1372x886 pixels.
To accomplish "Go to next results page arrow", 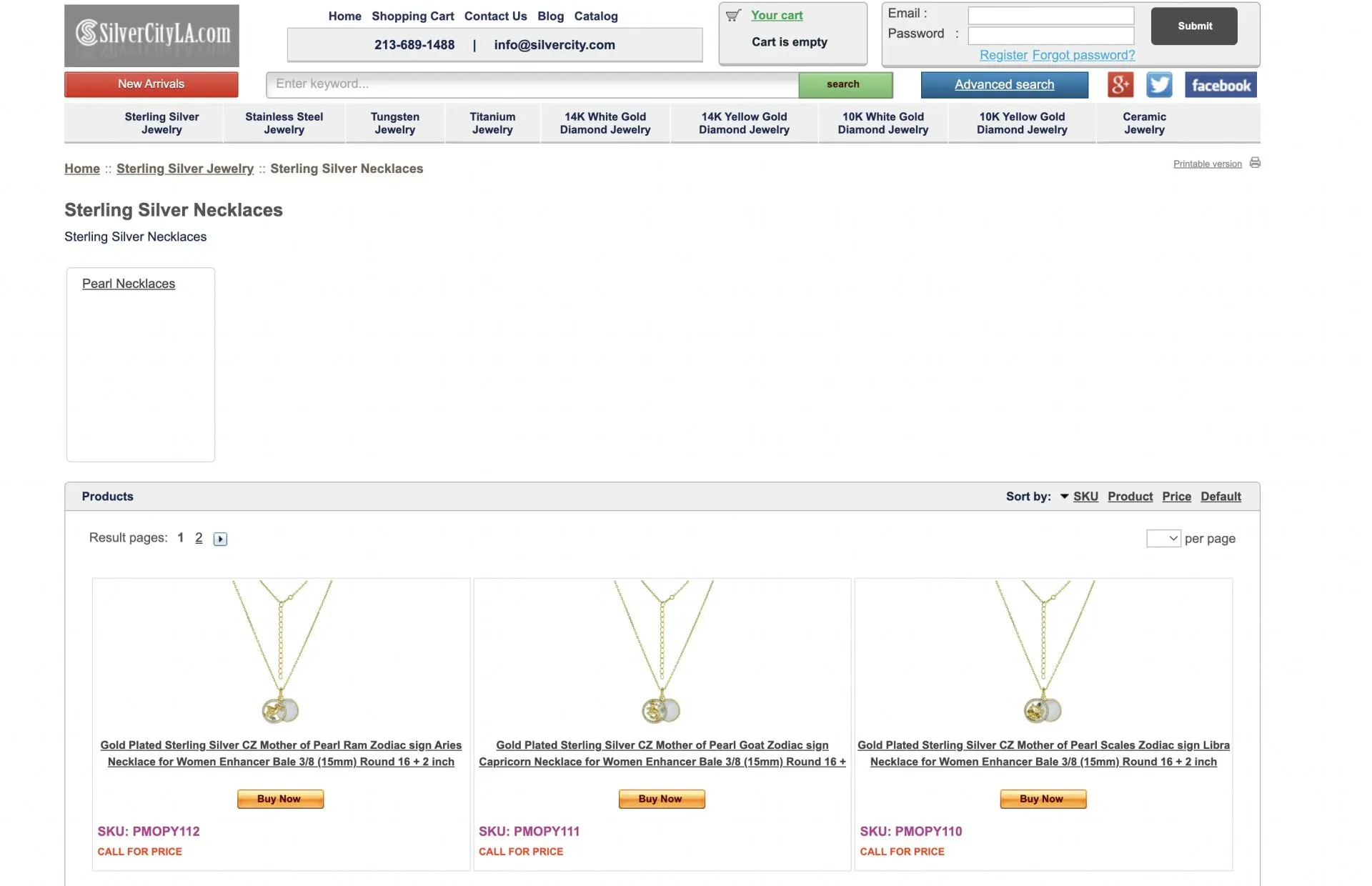I will coord(220,539).
